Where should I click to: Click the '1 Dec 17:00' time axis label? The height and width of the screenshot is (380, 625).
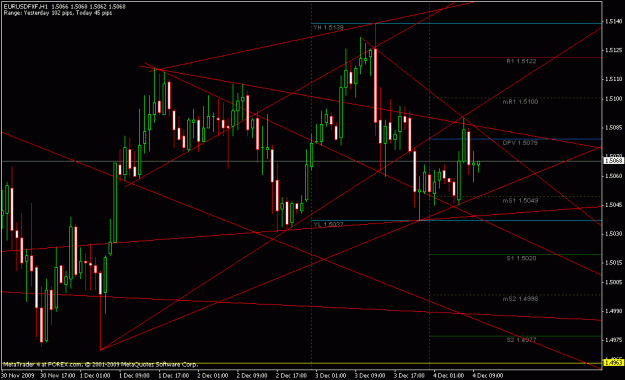coord(173,375)
